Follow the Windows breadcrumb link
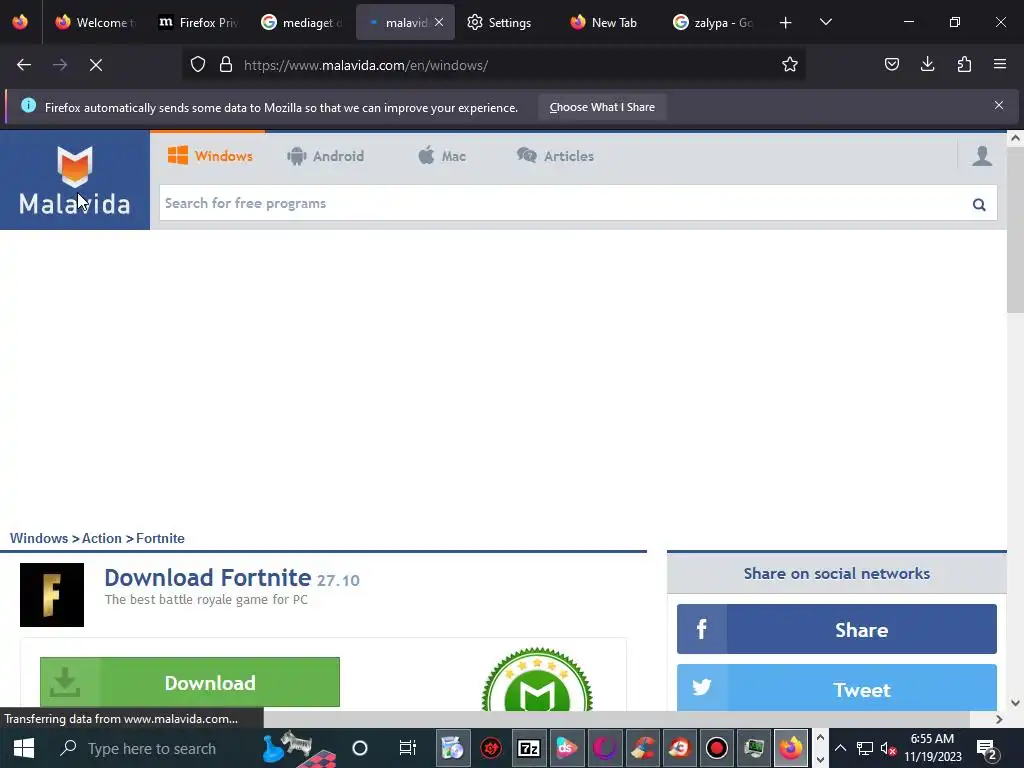This screenshot has height=768, width=1024. [x=39, y=538]
